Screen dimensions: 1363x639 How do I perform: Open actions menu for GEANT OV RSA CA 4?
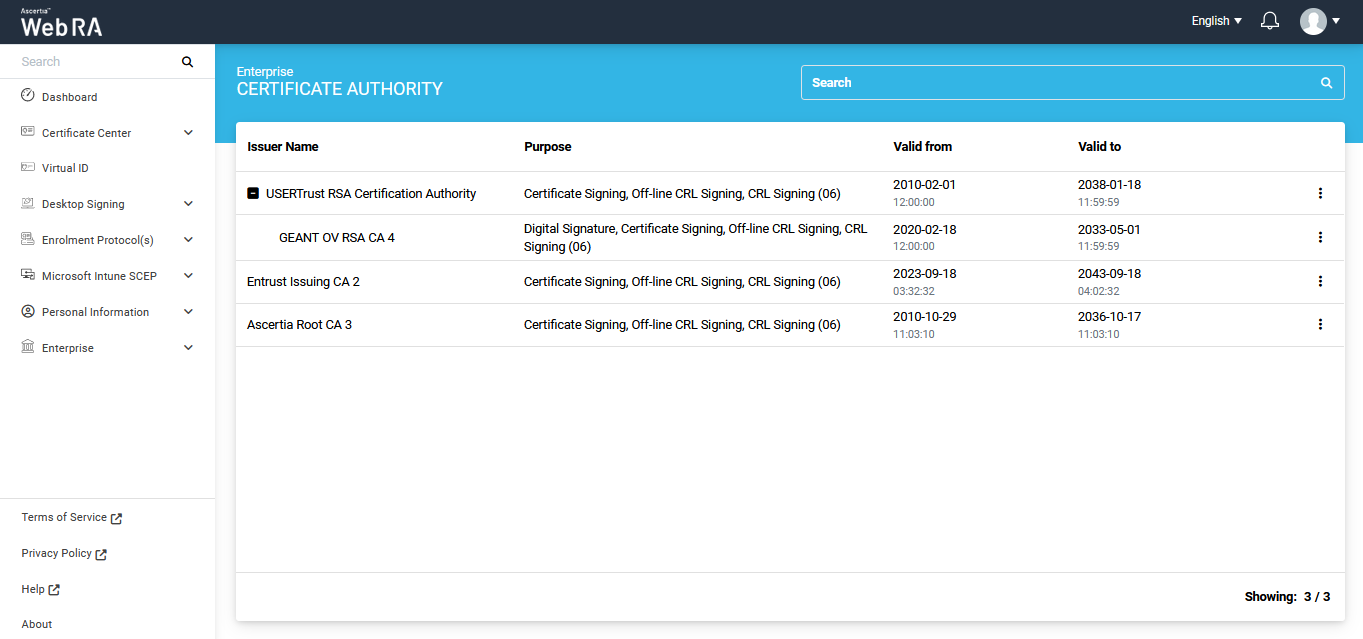point(1320,237)
